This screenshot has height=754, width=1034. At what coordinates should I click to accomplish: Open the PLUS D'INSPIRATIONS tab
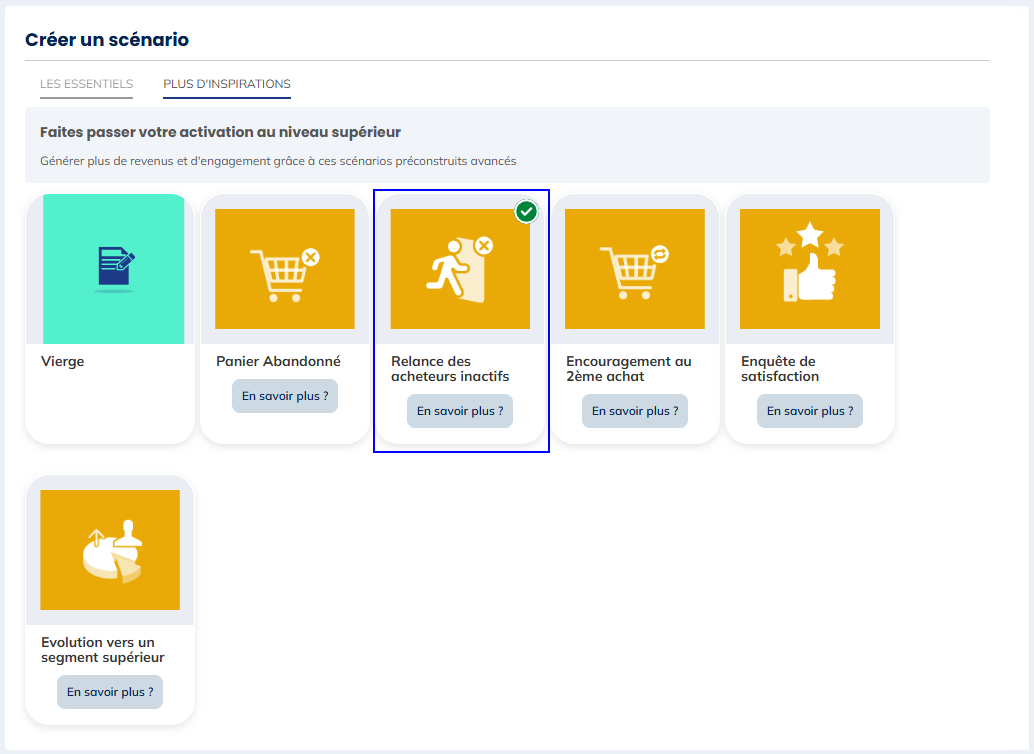(227, 84)
